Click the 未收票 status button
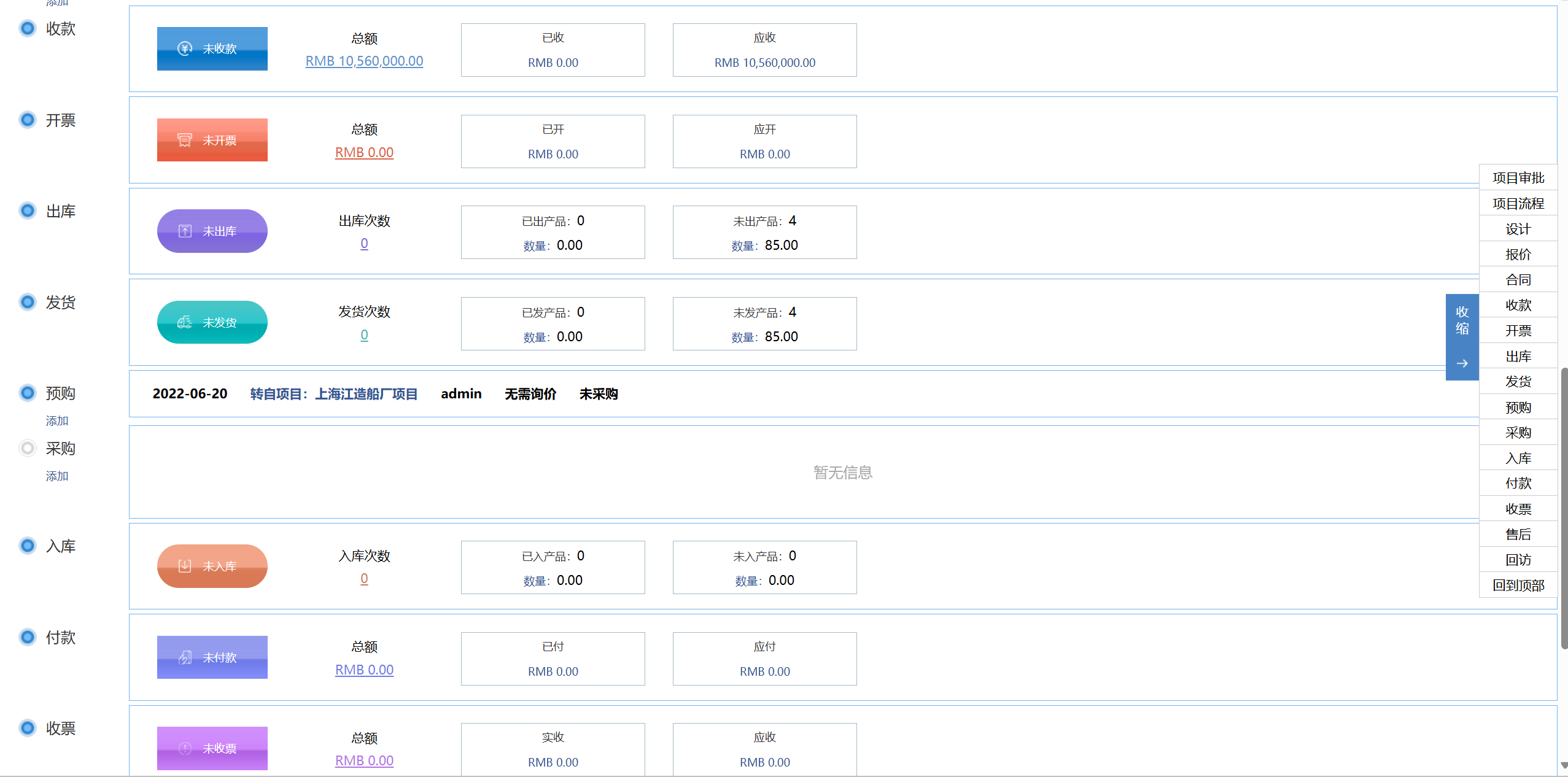 212,748
